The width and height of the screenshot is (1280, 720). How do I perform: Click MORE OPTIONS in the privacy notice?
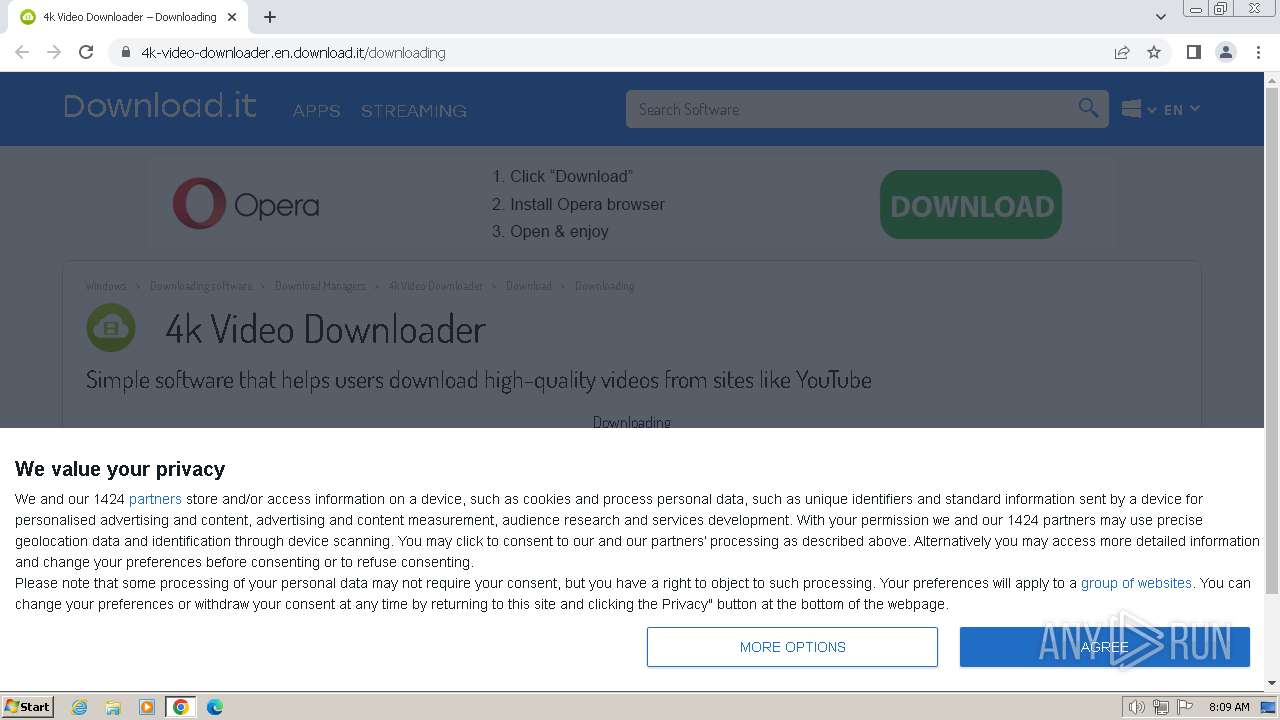[792, 647]
